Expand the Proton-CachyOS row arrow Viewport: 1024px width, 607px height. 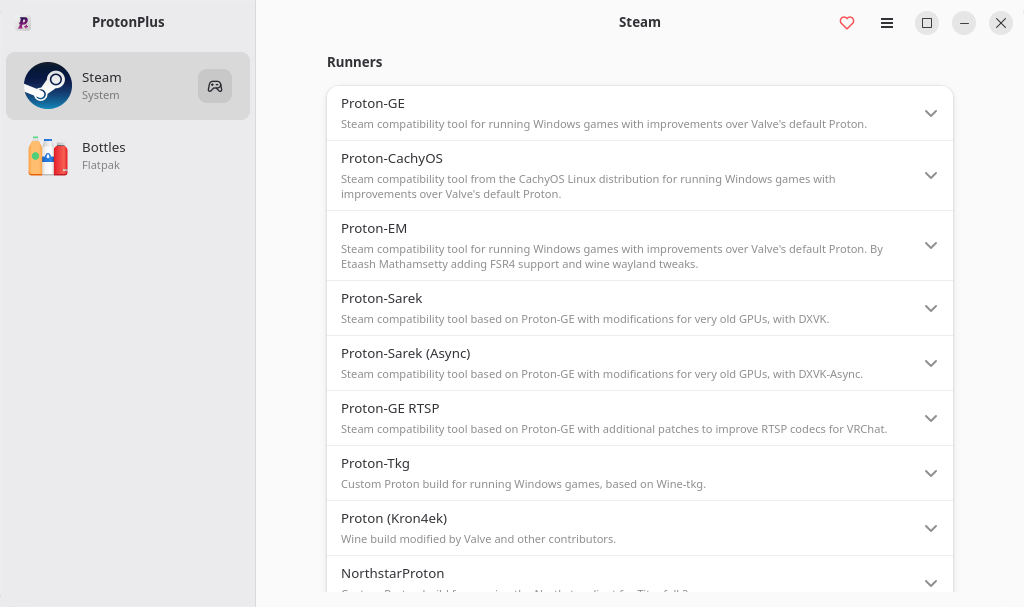coord(931,175)
